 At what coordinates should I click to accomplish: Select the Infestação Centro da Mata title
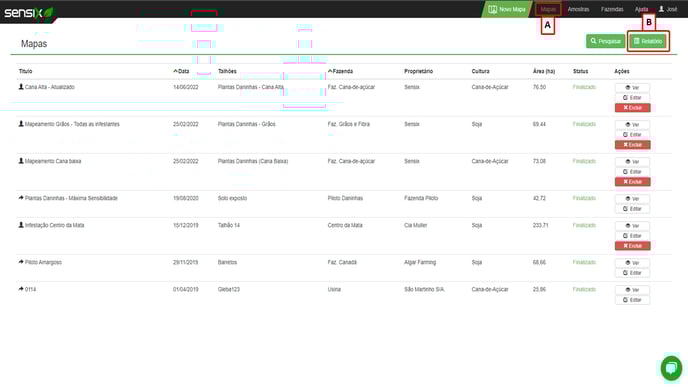54,225
